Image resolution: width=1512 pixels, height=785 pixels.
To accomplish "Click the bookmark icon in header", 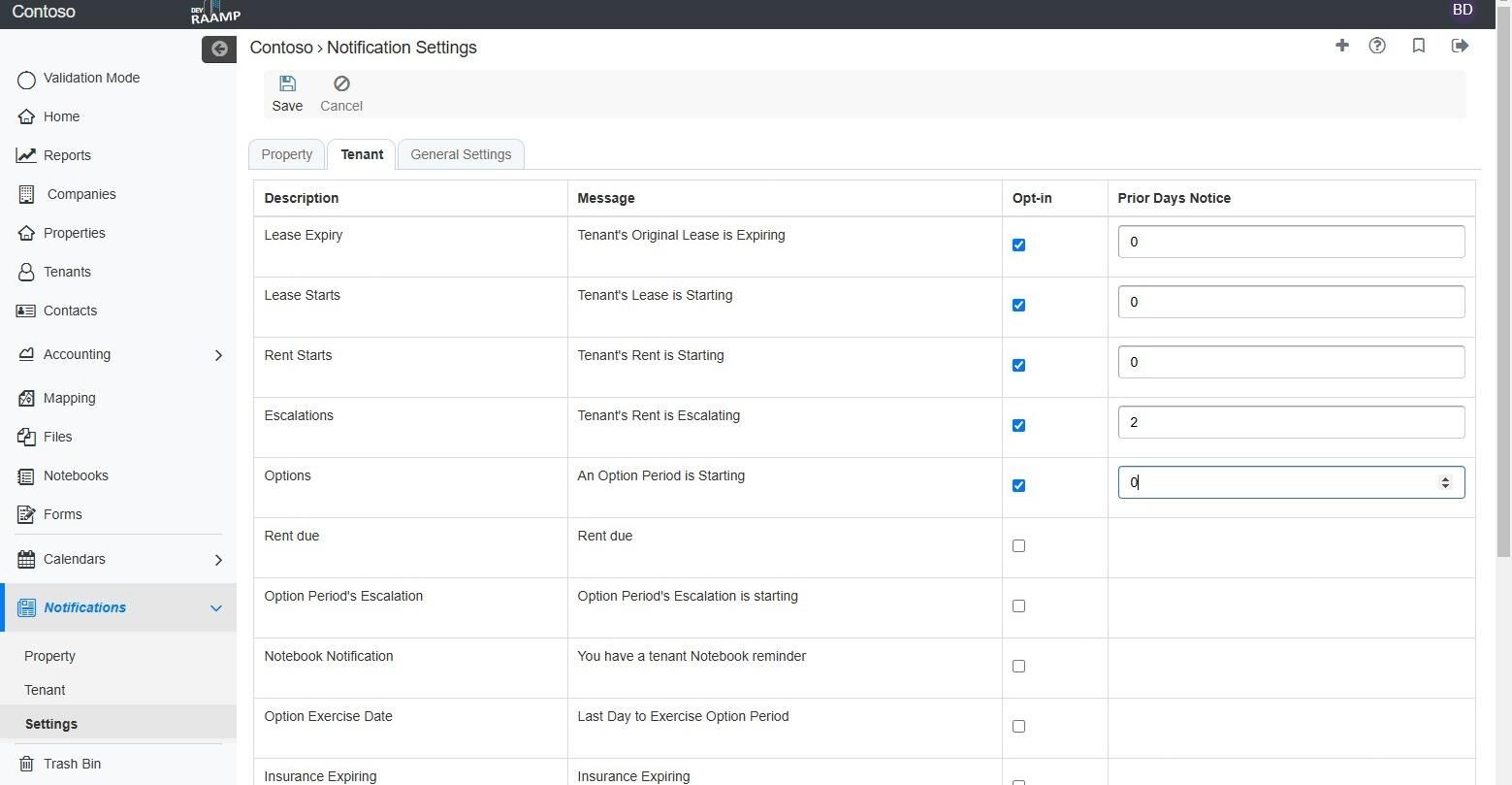I will click(x=1419, y=46).
